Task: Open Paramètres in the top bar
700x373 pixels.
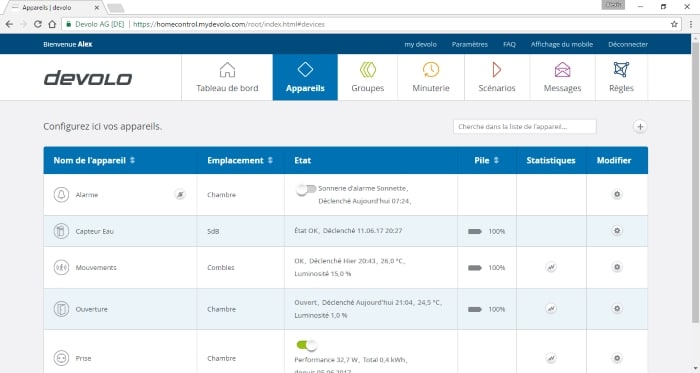Action: tap(470, 44)
